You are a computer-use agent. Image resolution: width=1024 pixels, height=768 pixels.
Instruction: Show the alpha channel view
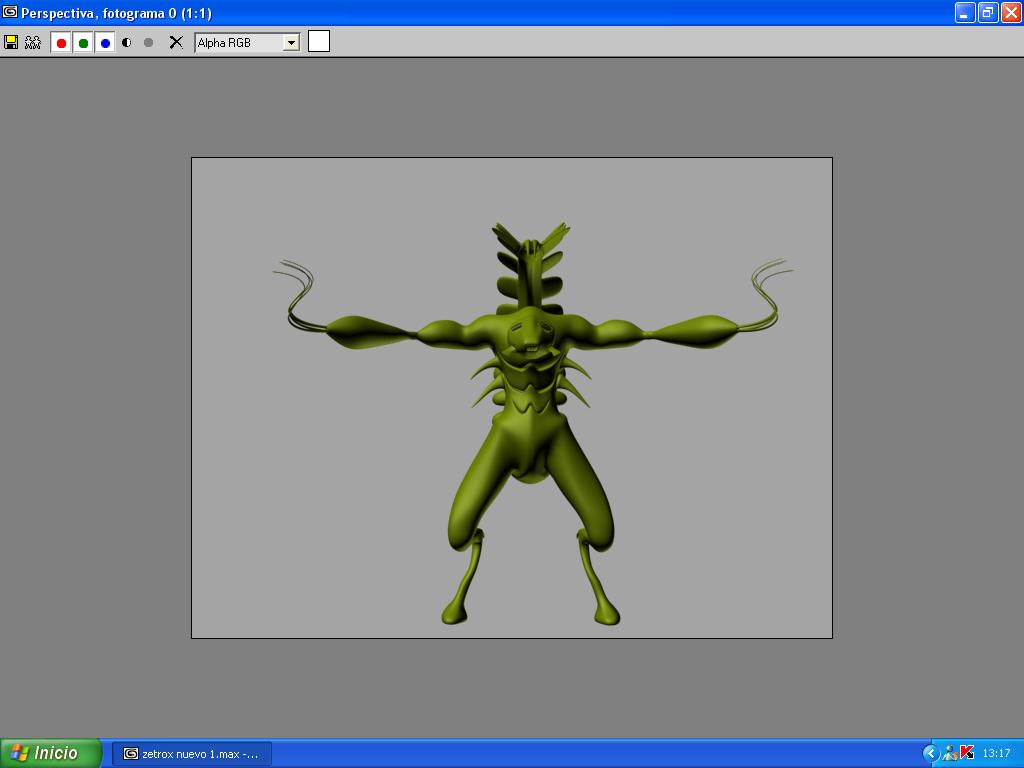[x=127, y=42]
